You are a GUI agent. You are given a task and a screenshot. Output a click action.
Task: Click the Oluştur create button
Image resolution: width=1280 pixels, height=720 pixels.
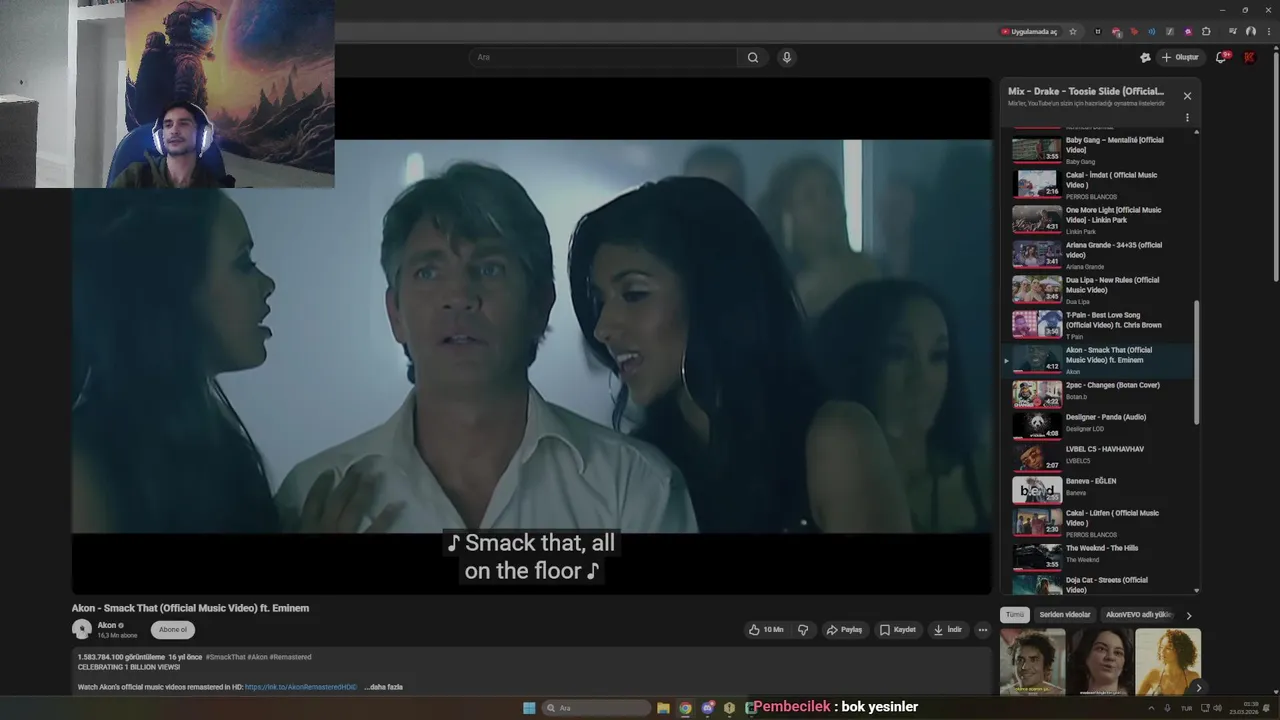click(x=1180, y=57)
